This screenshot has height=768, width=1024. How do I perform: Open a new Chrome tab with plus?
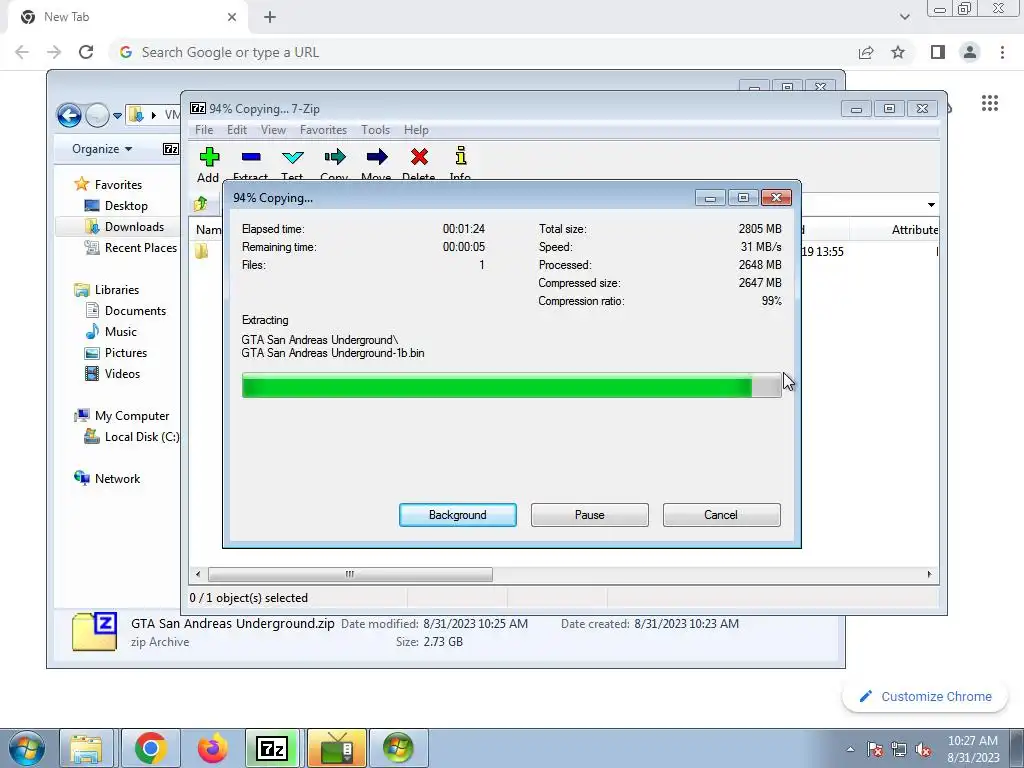point(270,17)
